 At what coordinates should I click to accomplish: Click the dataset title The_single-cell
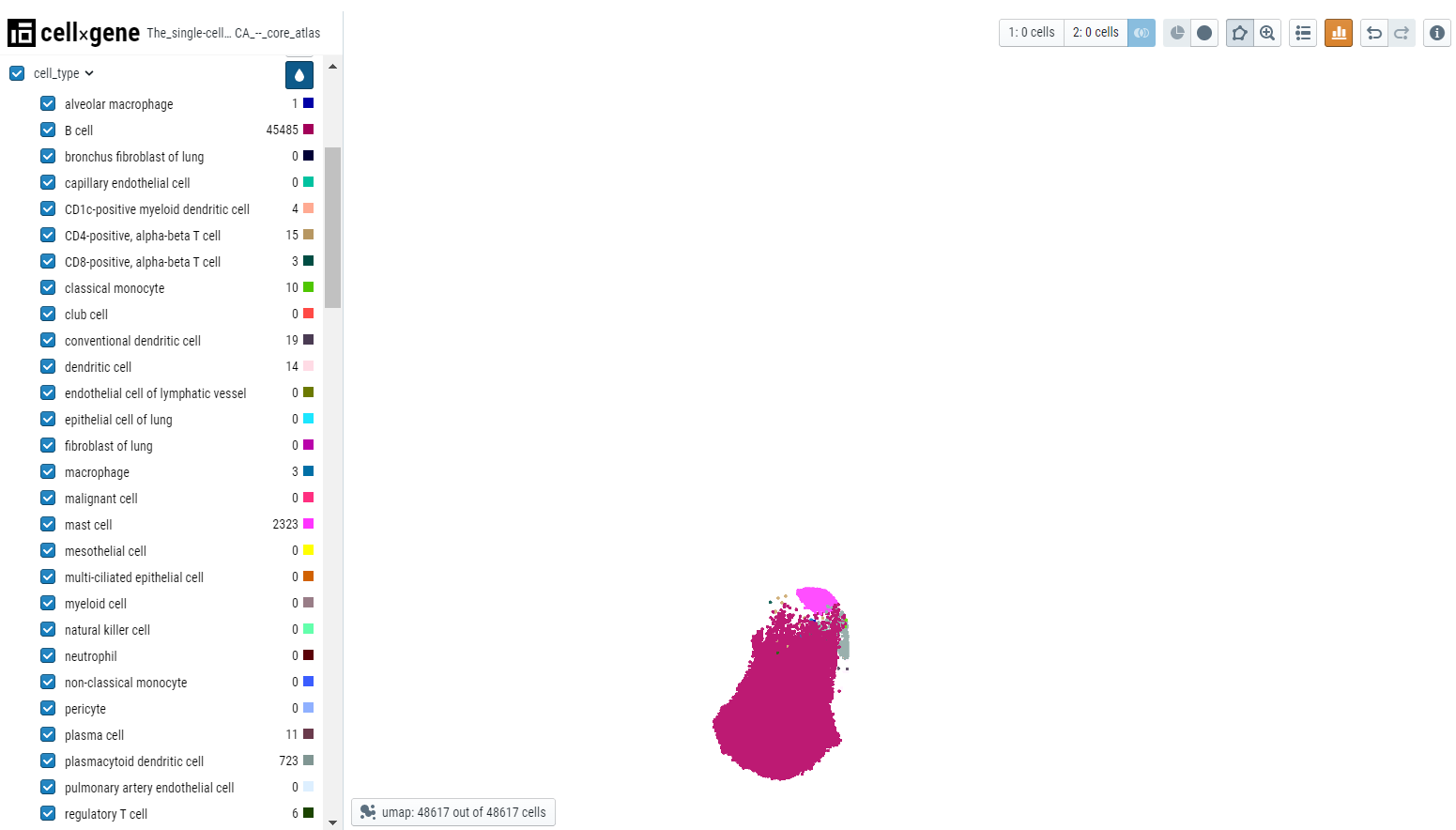234,33
